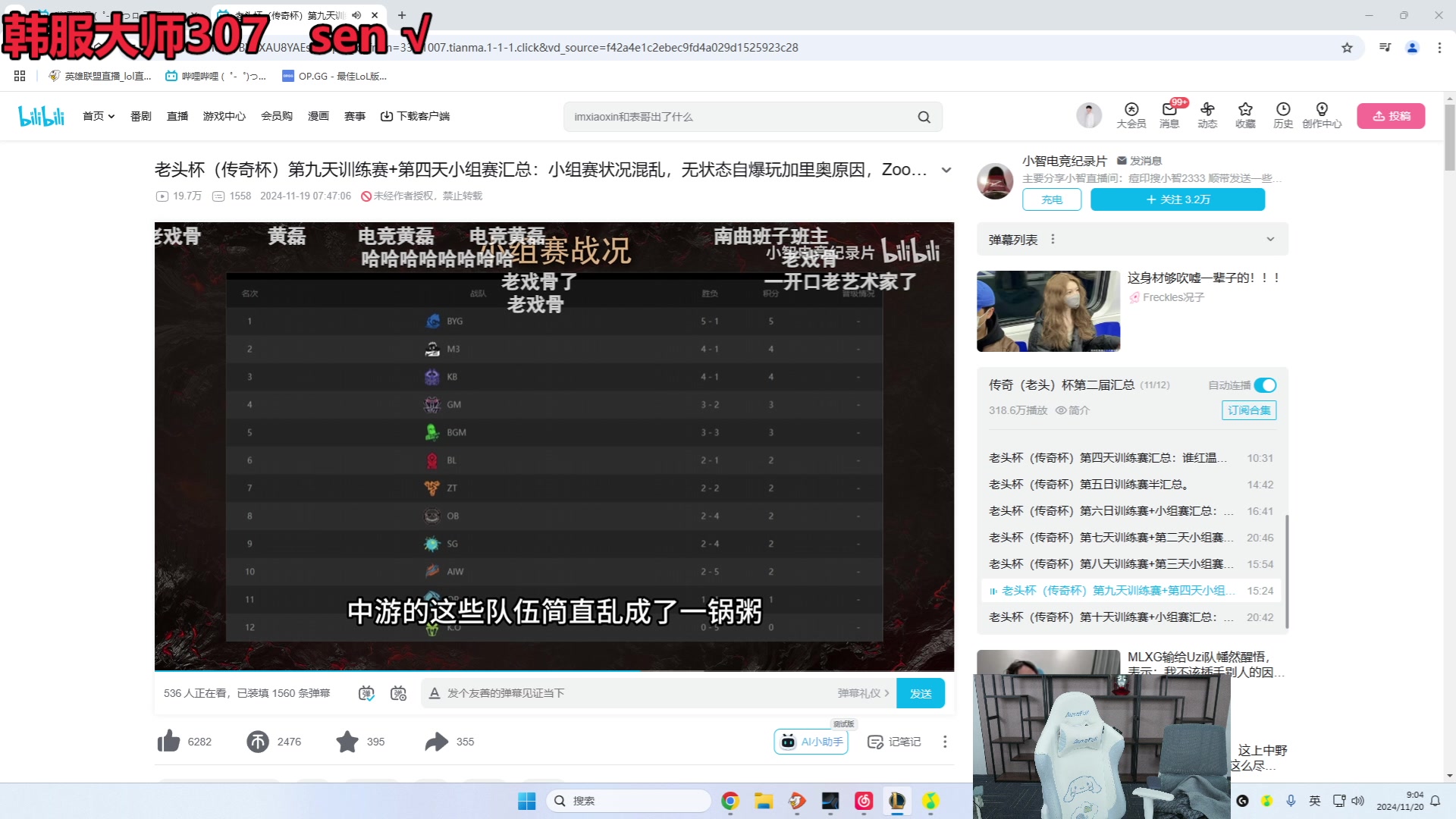Click 发消息 next to the uploader name
The width and height of the screenshot is (1456, 819).
point(1139,161)
